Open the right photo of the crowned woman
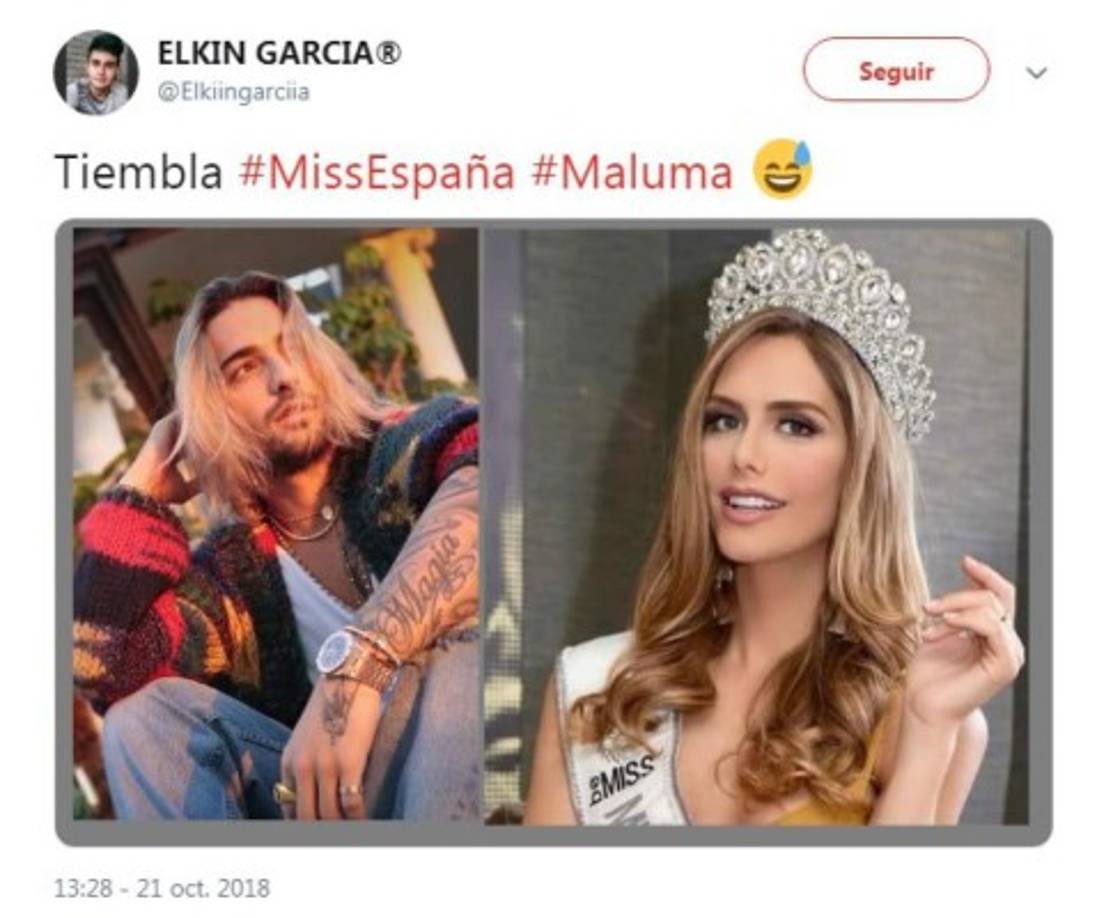Image resolution: width=1113 pixels, height=918 pixels. pyautogui.click(x=757, y=526)
